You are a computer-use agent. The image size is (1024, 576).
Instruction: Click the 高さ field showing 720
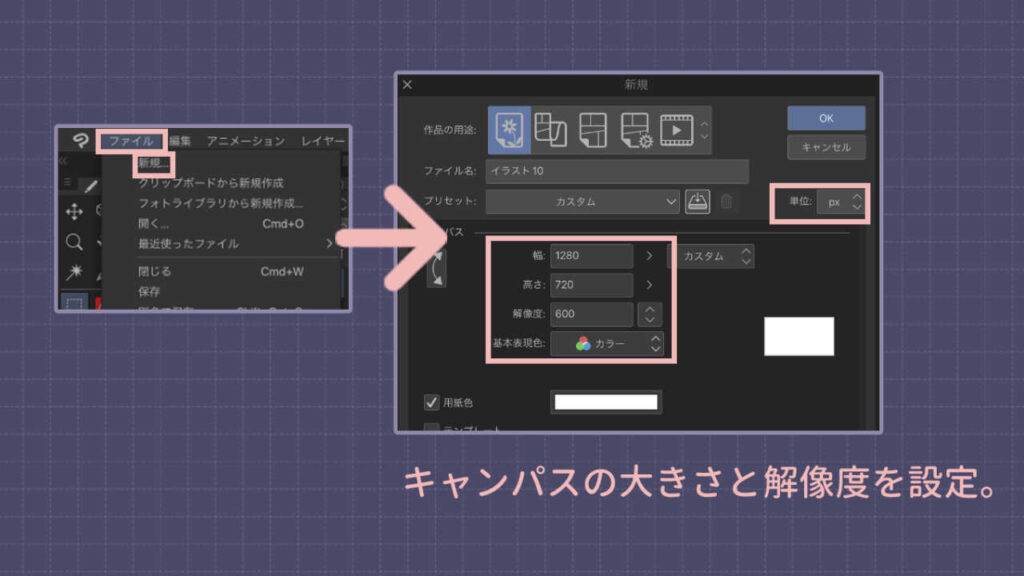pyautogui.click(x=592, y=285)
